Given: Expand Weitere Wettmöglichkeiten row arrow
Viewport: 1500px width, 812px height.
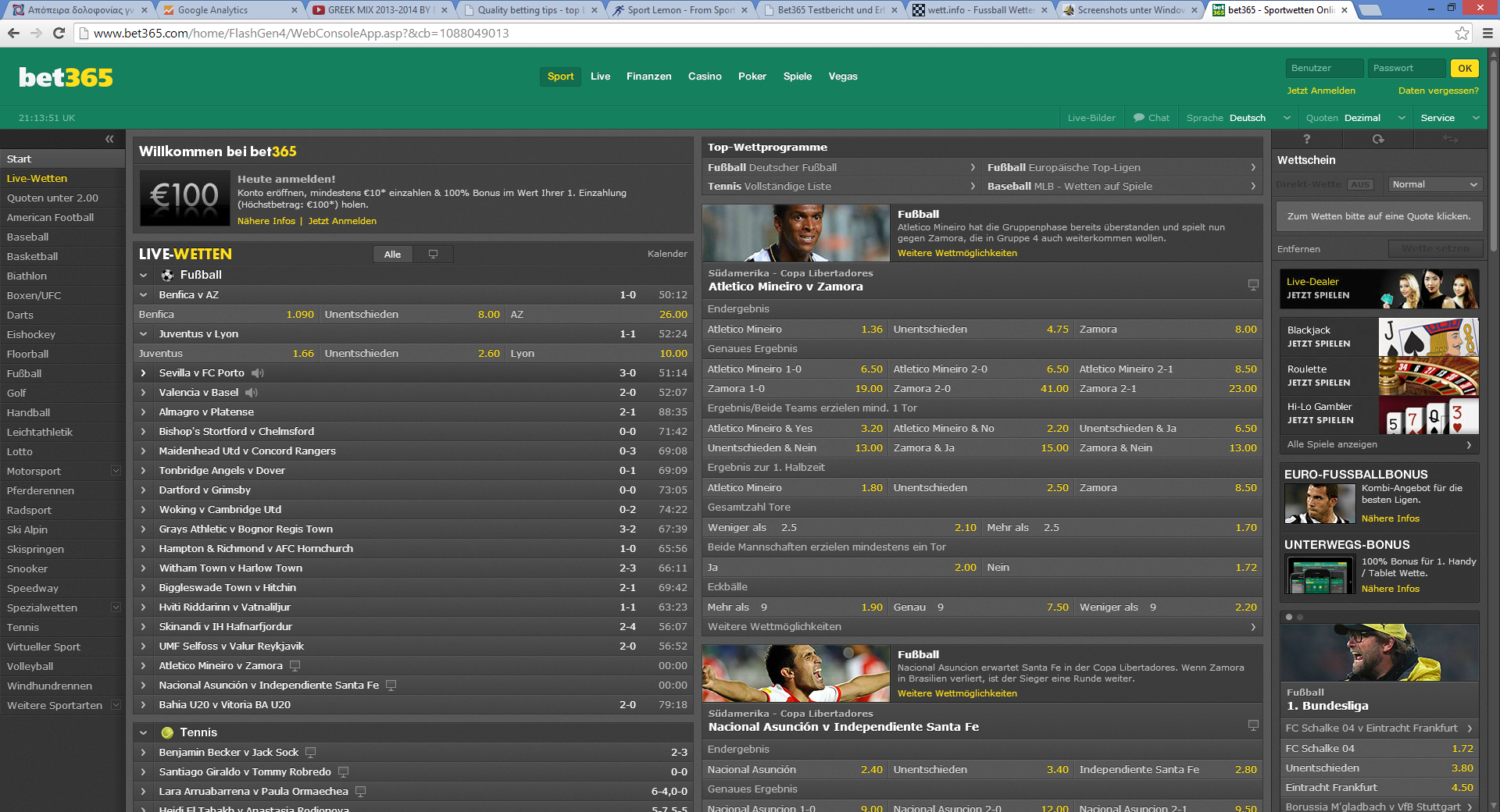Looking at the screenshot, I should (x=1253, y=627).
